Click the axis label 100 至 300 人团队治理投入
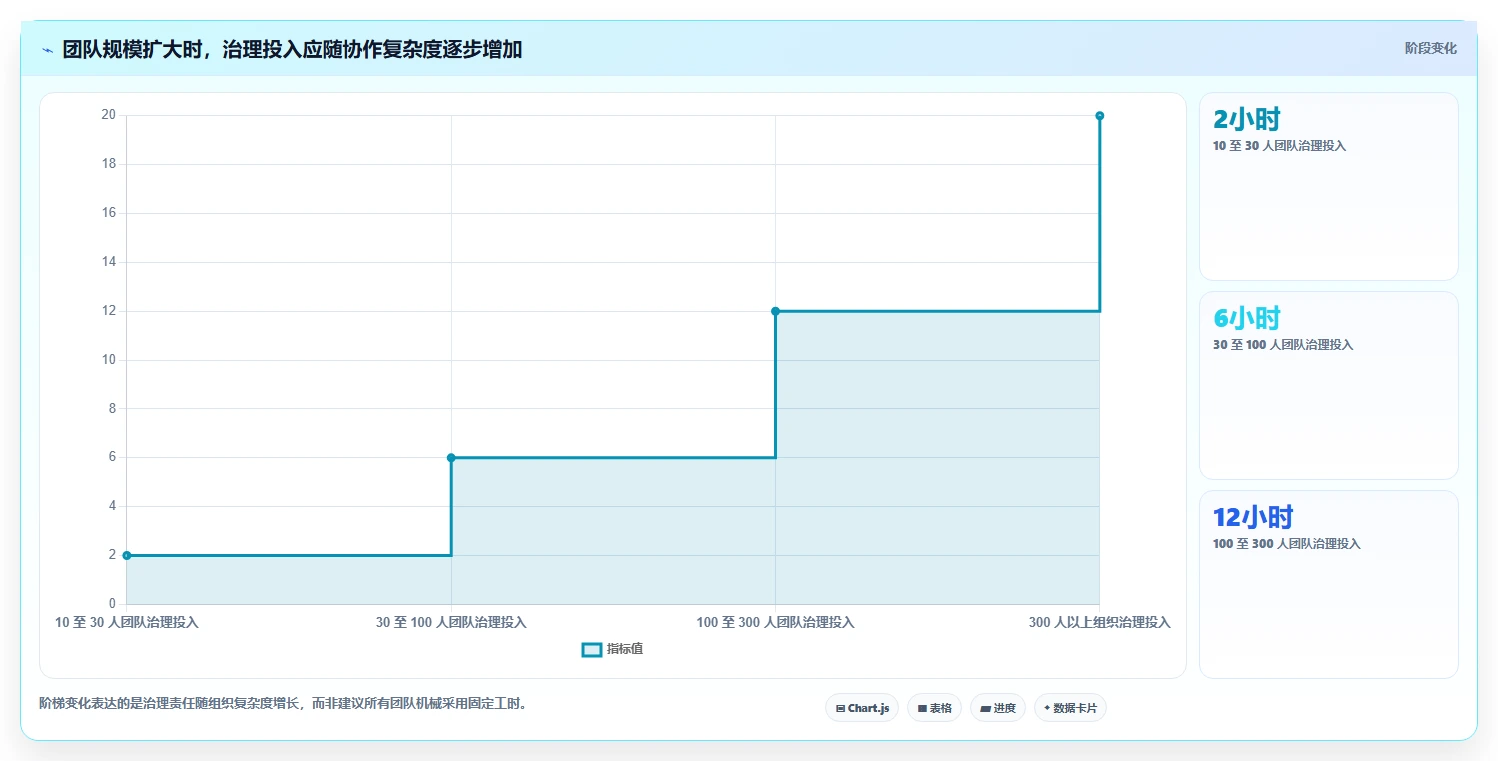 click(x=775, y=622)
